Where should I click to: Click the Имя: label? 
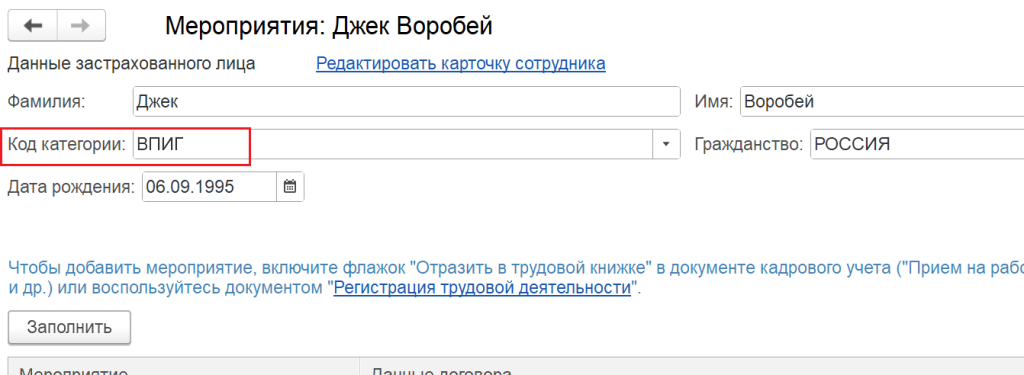714,102
